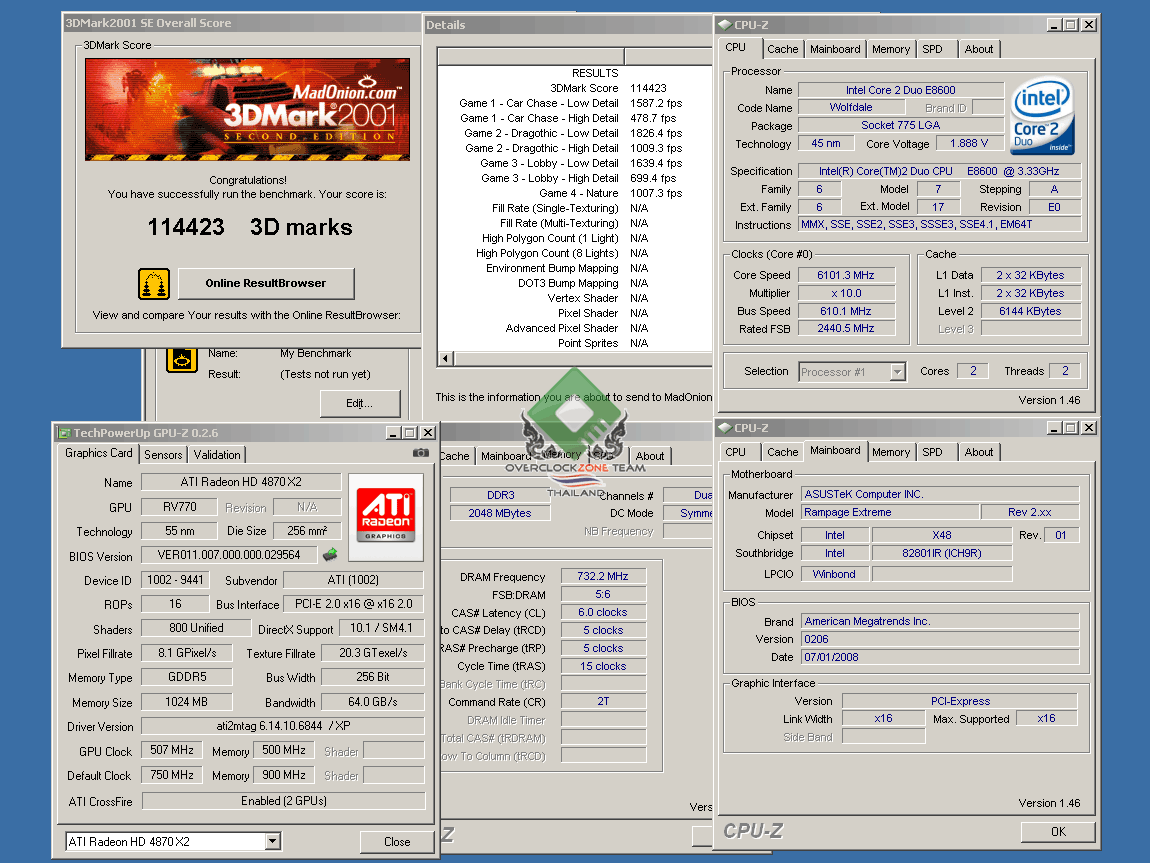Select Graphics Card tab in GPU-Z

pos(98,453)
